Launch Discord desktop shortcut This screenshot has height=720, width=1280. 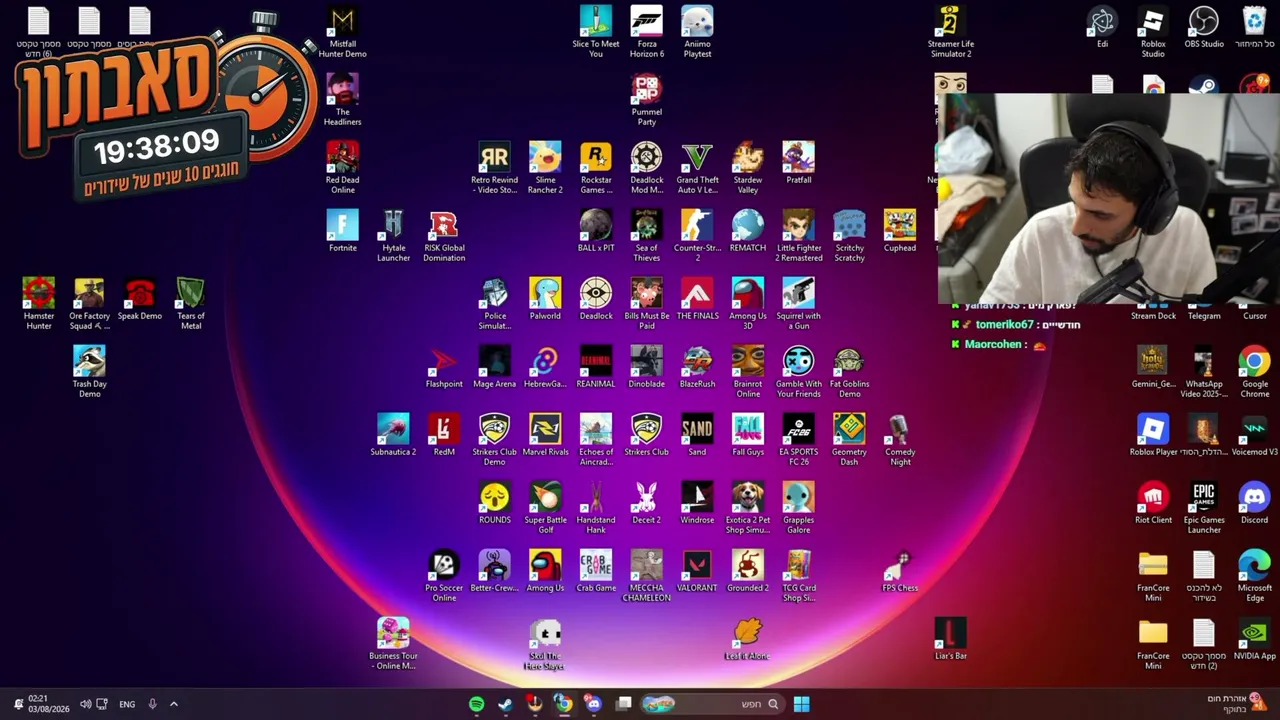pos(1254,503)
